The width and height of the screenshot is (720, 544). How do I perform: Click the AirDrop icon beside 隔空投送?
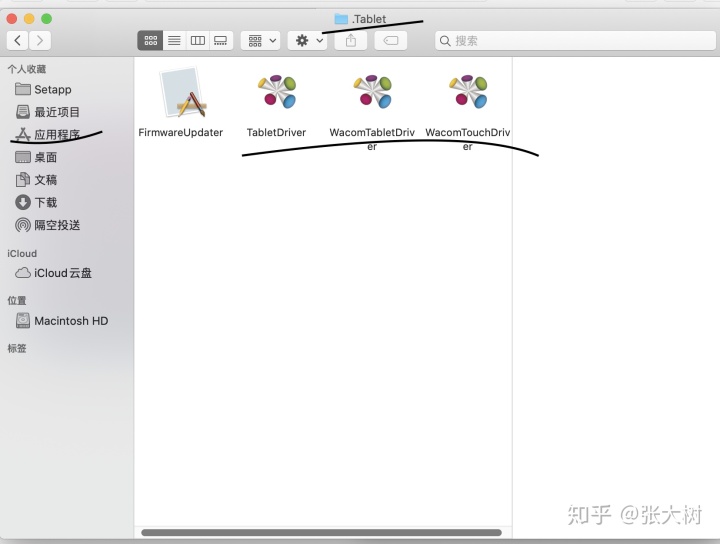22,225
